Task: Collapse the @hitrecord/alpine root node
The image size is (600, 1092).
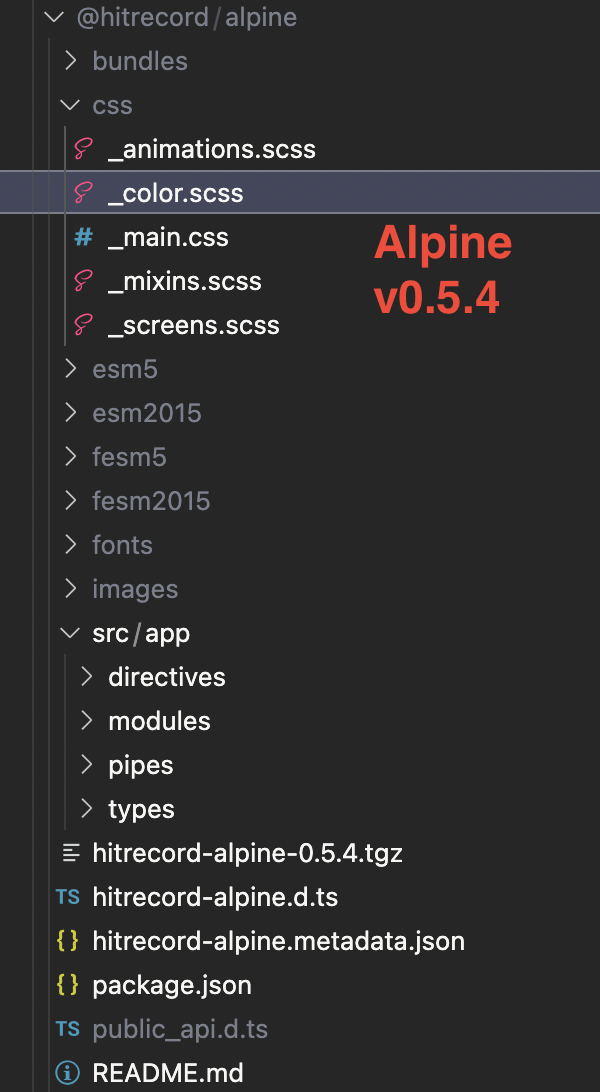Action: pos(53,17)
